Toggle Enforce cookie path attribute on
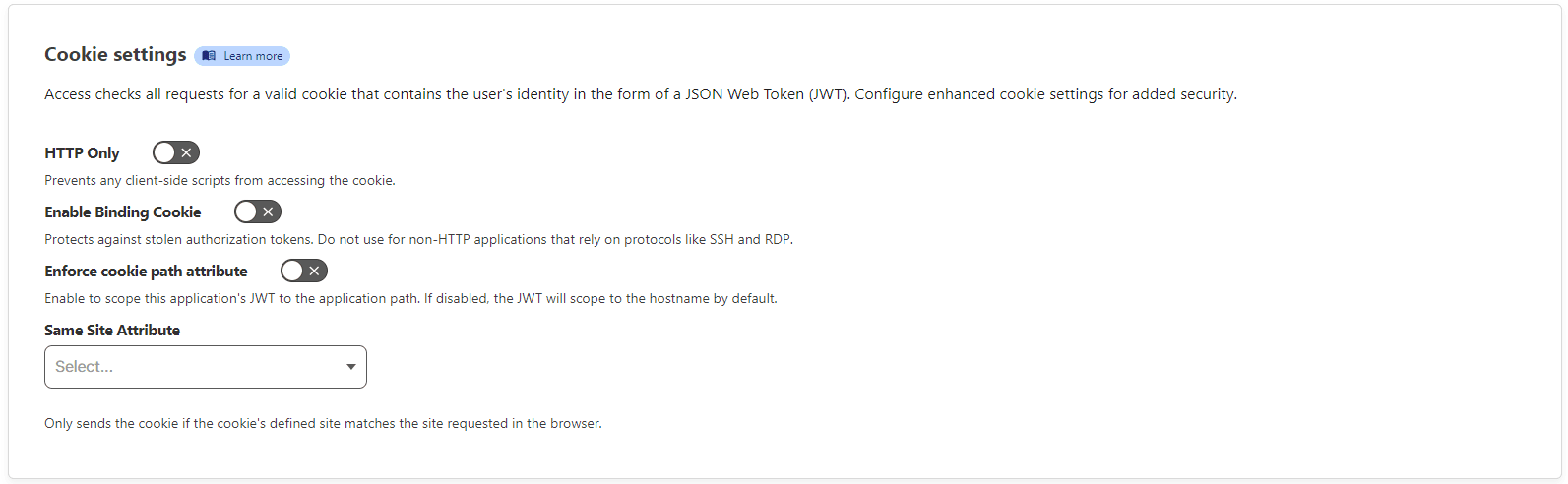Viewport: 1568px width, 484px height. click(x=304, y=271)
